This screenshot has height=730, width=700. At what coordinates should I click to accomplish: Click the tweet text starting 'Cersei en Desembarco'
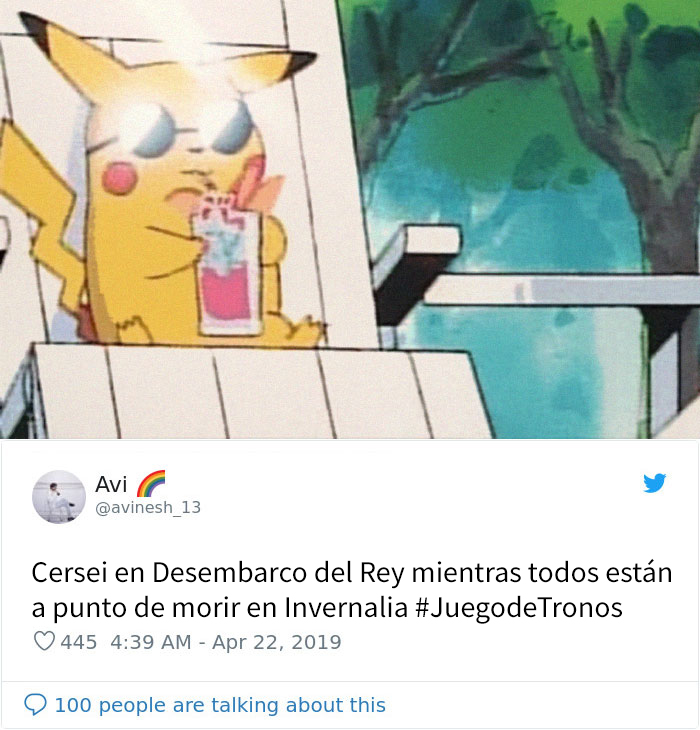(352, 590)
